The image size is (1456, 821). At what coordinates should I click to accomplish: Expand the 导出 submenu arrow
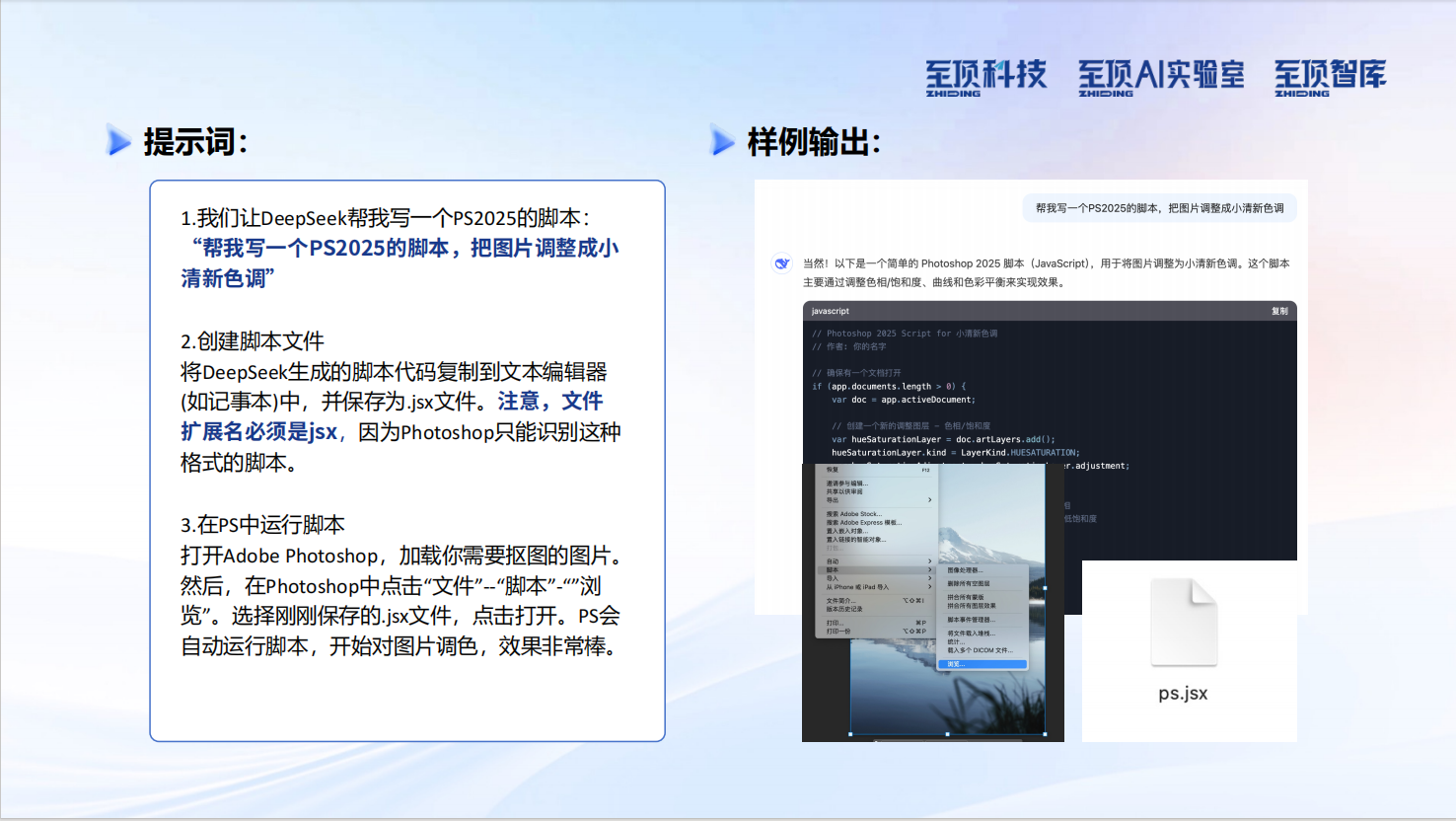[929, 500]
